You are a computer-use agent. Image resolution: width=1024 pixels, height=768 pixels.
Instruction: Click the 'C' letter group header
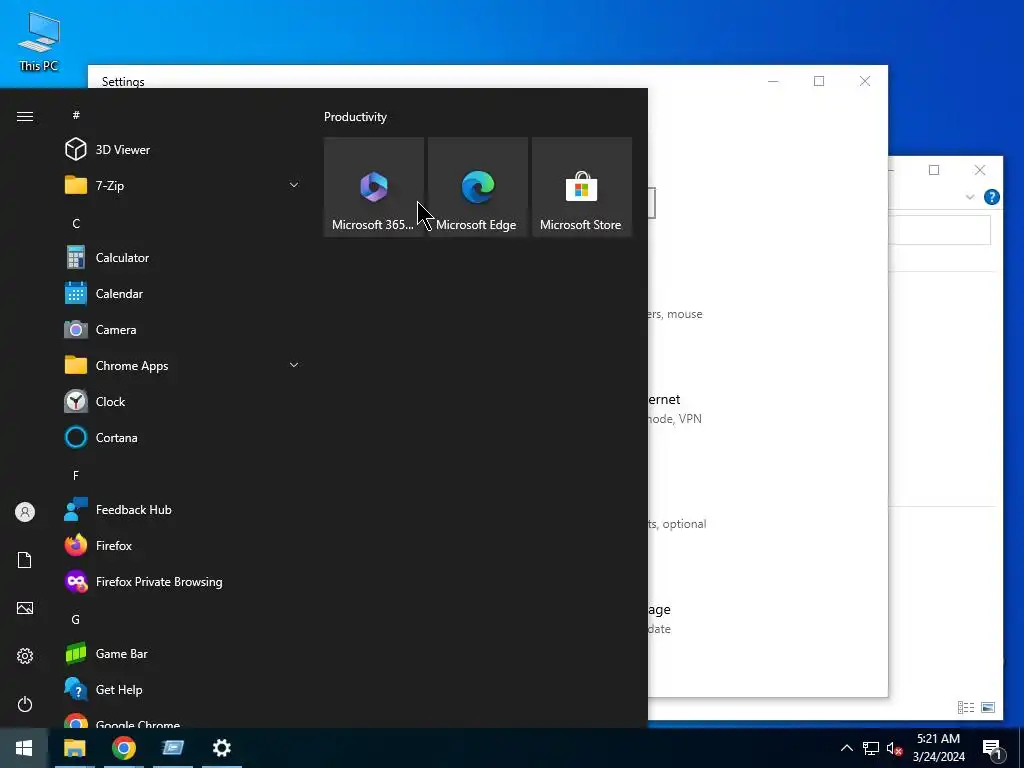click(76, 223)
